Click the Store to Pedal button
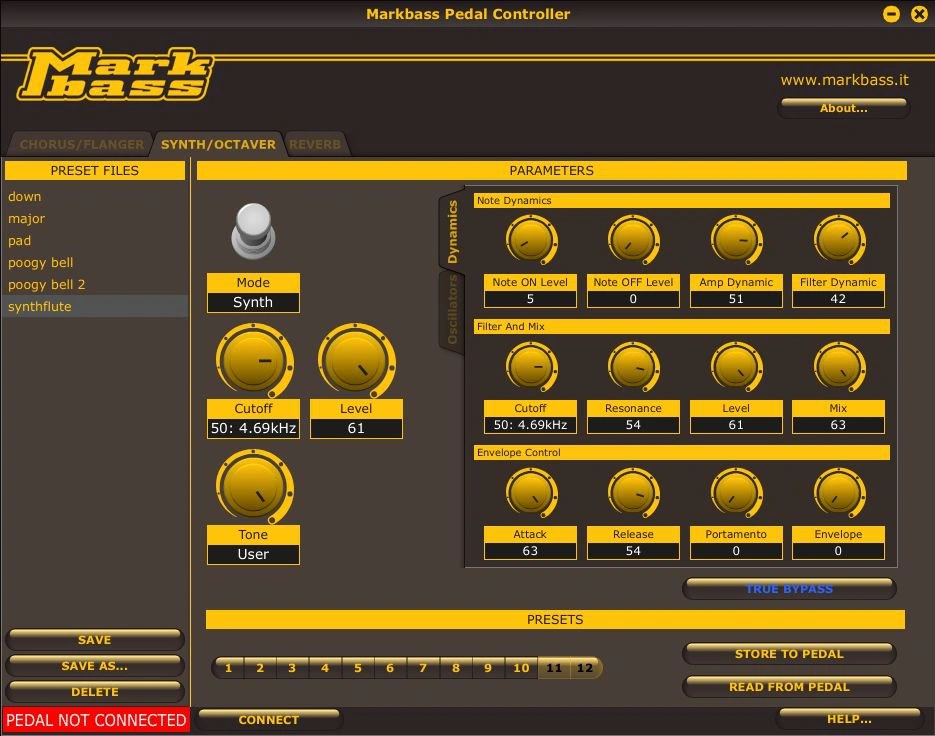Viewport: 935px width, 736px height. point(788,653)
